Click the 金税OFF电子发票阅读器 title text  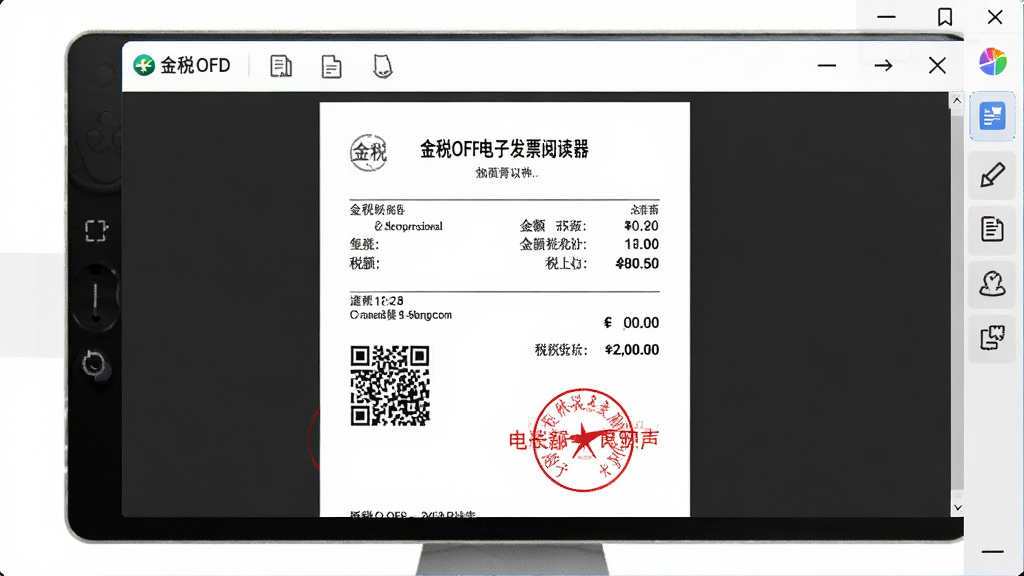(x=504, y=150)
